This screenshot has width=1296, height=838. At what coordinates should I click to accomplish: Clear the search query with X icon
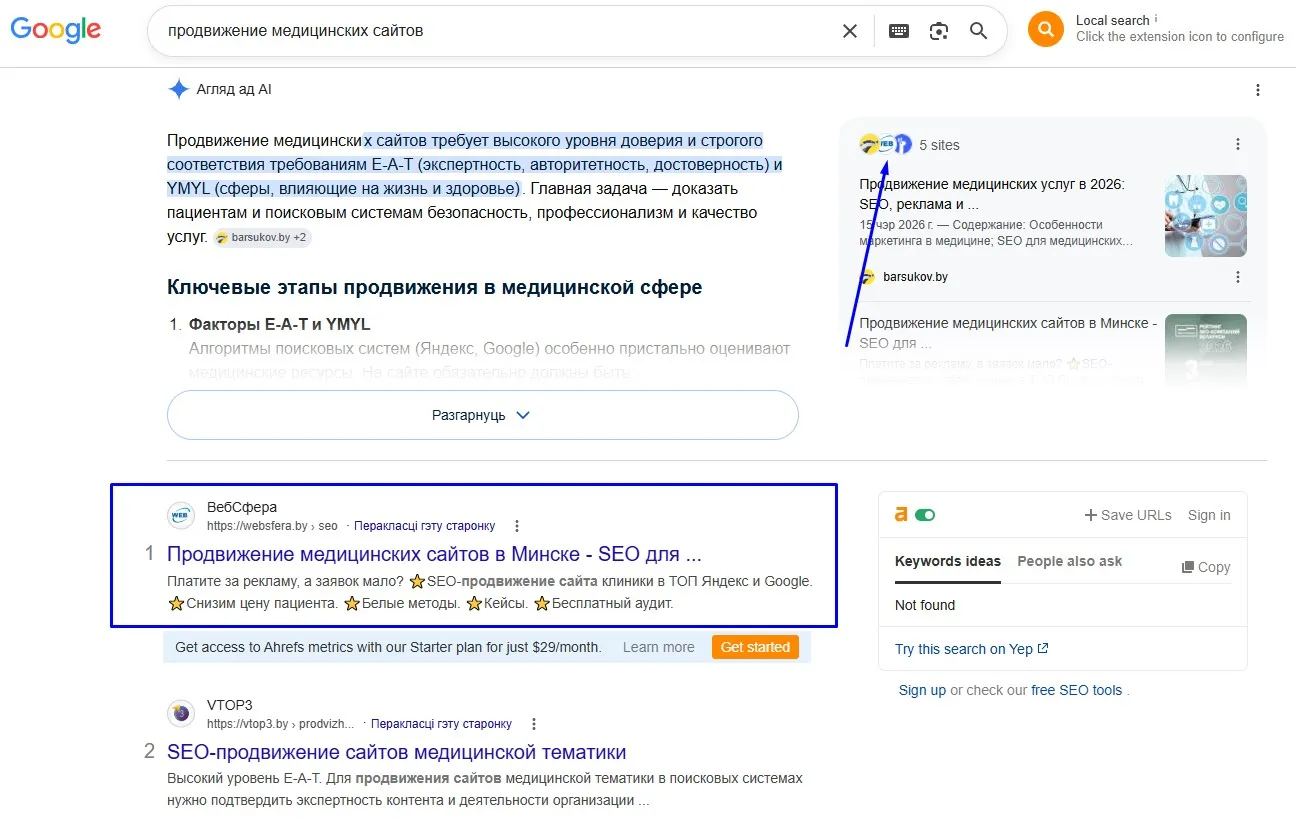(x=850, y=31)
